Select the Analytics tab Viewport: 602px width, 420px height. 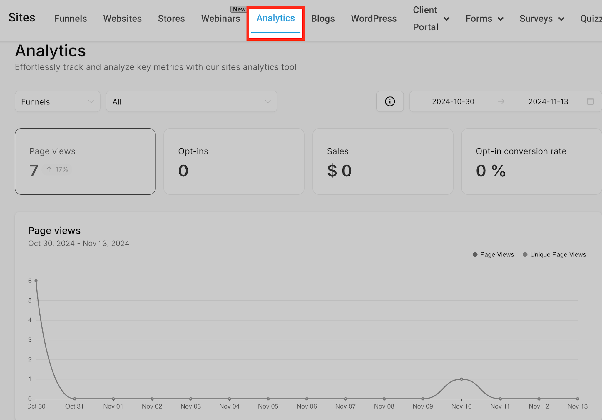(x=276, y=18)
